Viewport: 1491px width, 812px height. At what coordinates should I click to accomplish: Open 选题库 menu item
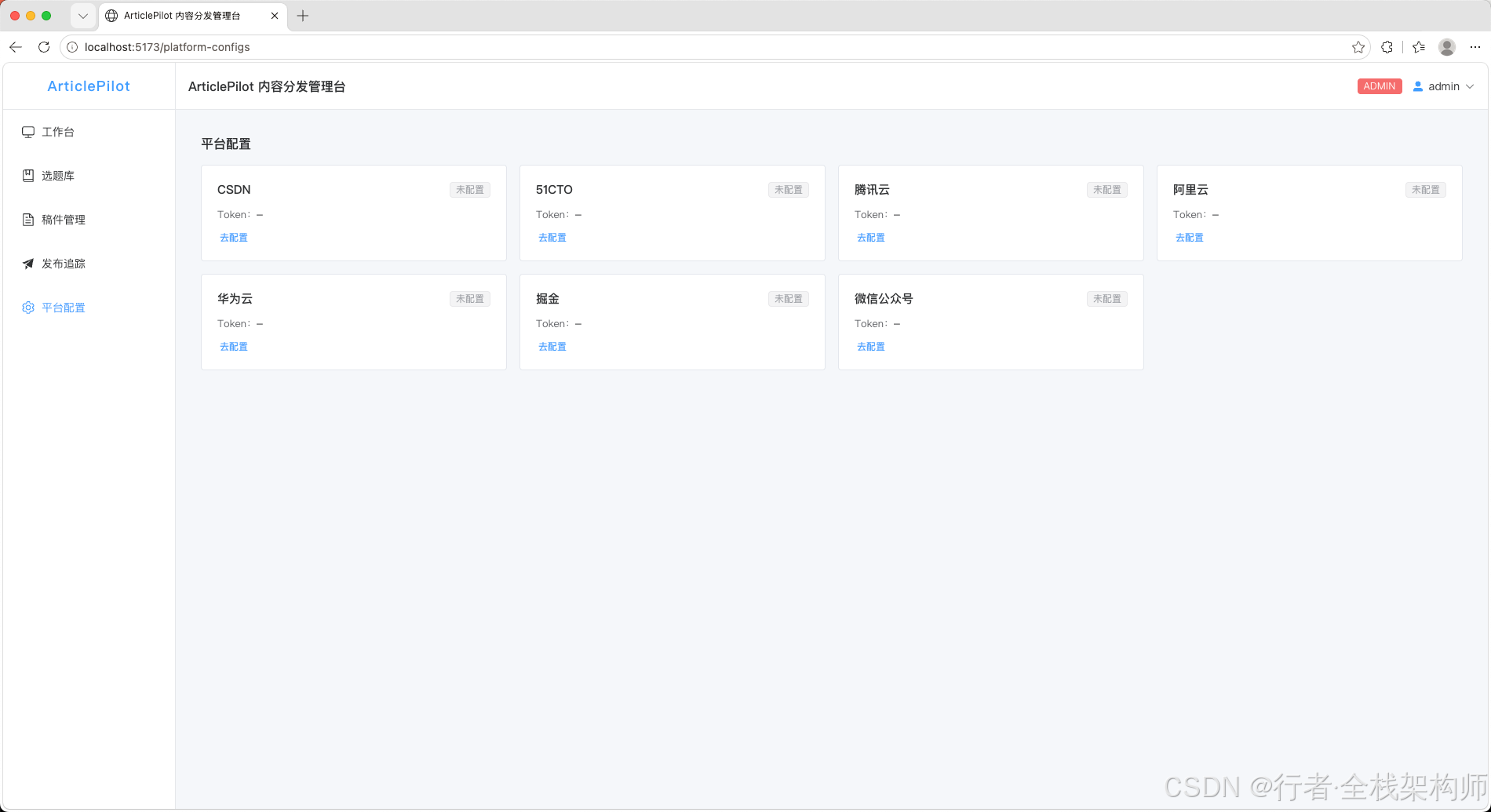89,176
